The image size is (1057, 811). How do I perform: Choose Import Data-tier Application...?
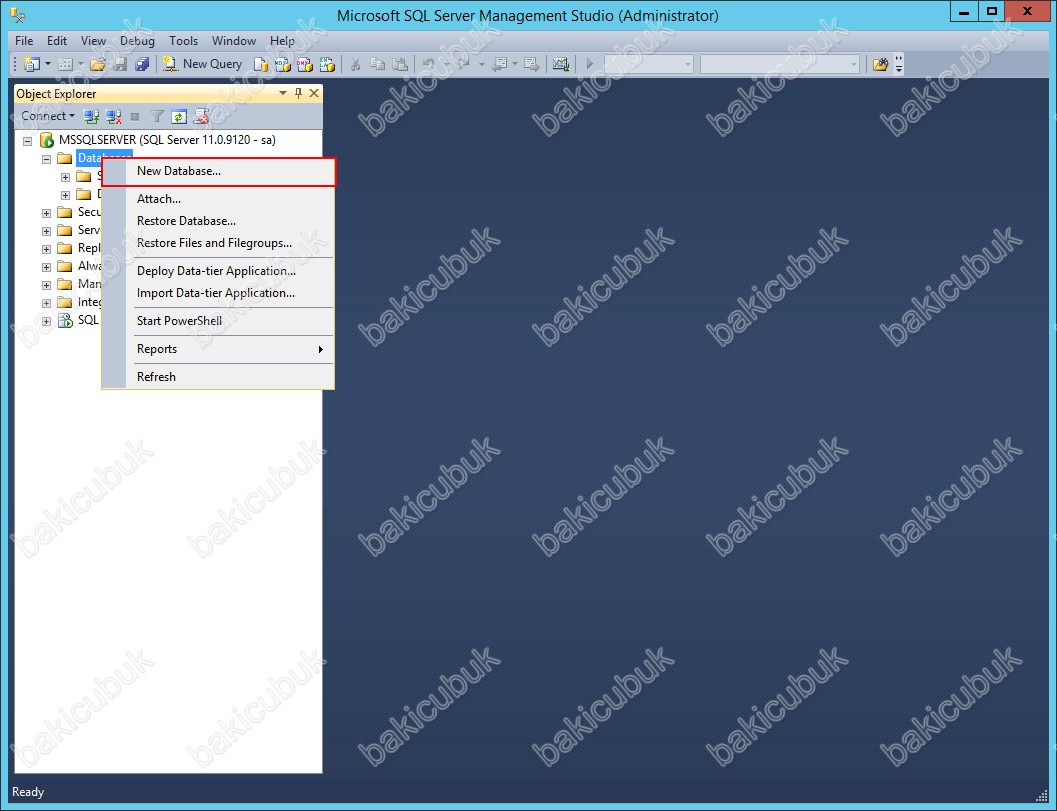click(218, 293)
